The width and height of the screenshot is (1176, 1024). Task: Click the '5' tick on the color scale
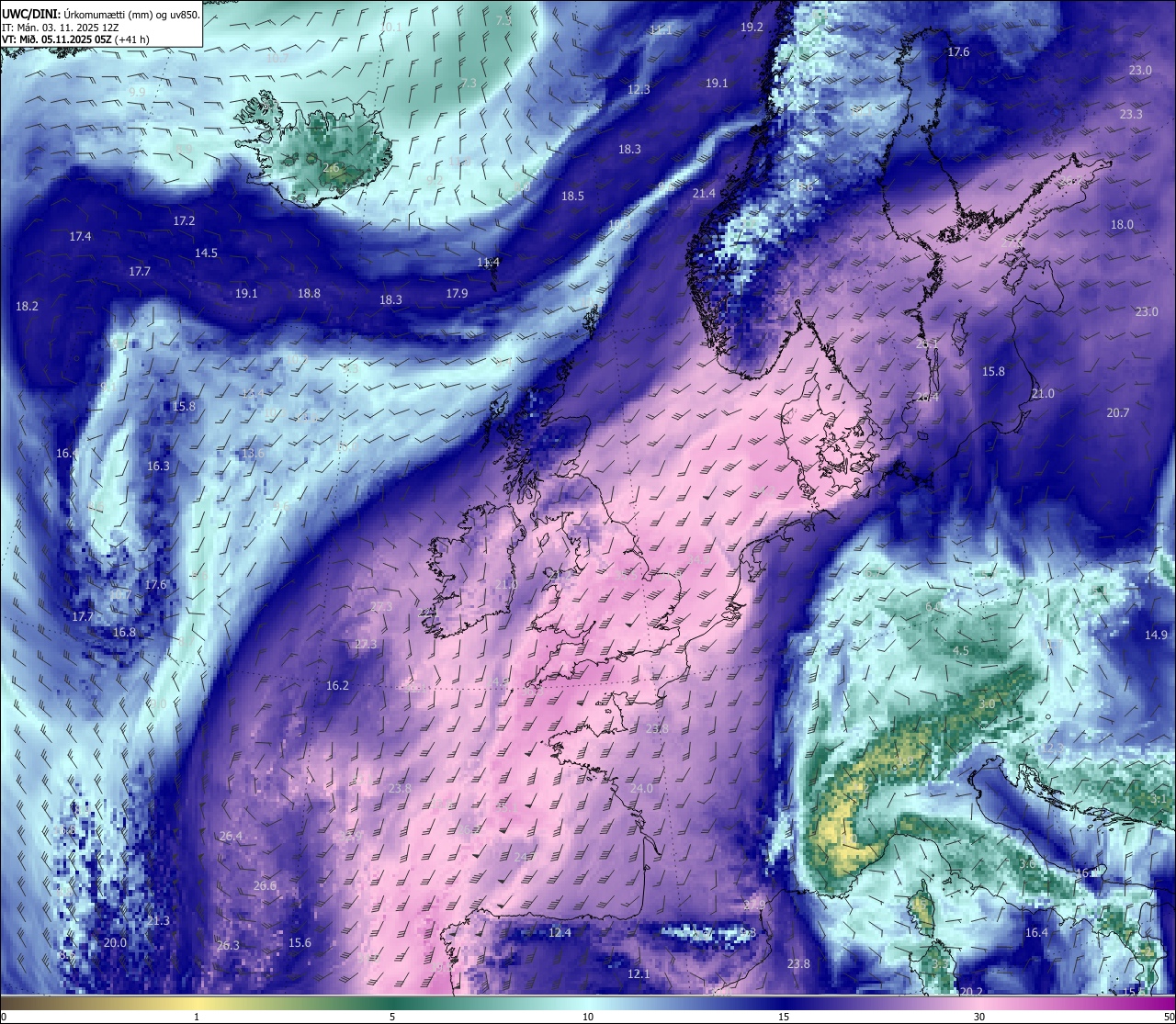click(392, 1017)
